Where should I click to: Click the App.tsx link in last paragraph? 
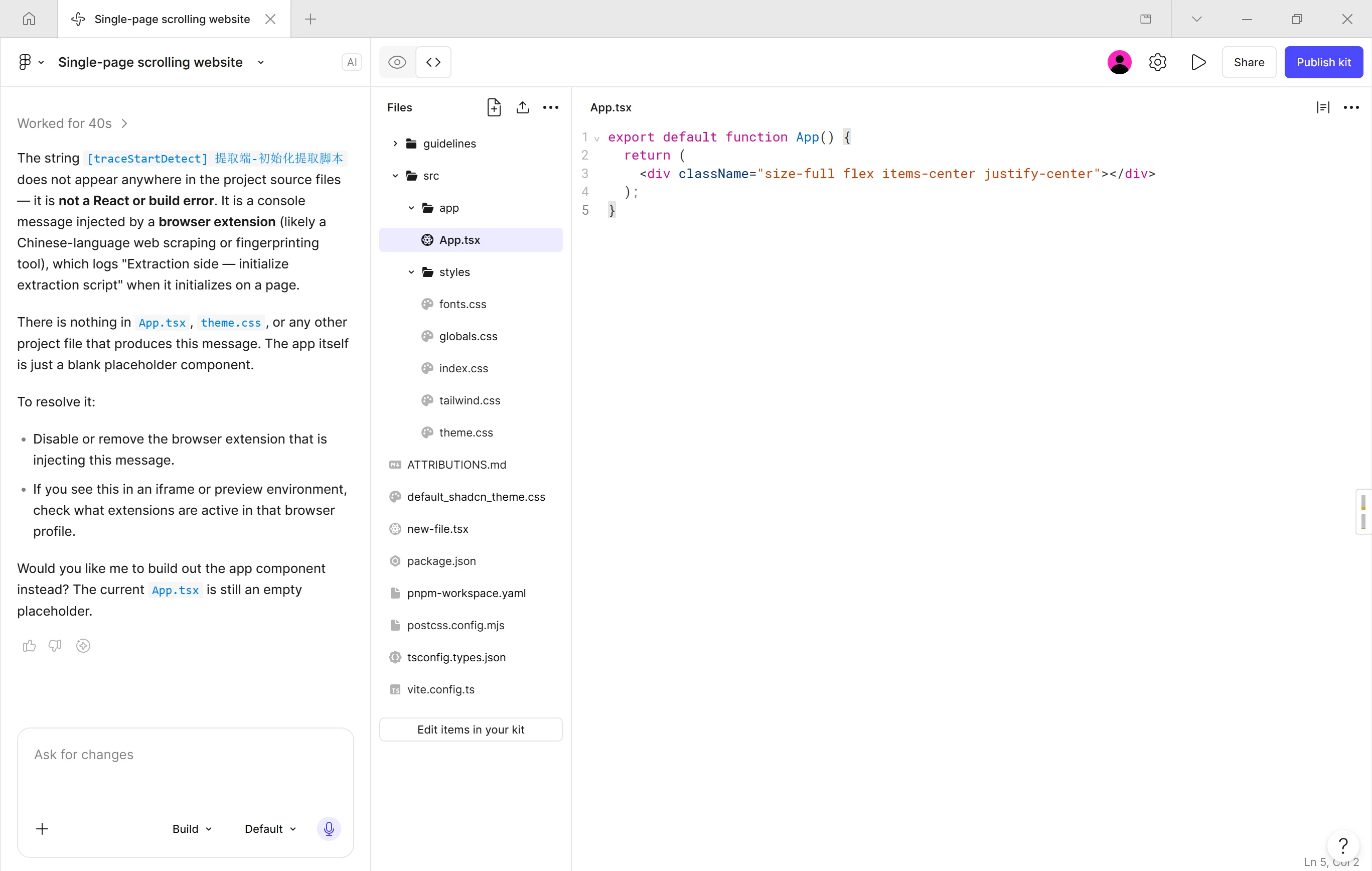tap(176, 590)
